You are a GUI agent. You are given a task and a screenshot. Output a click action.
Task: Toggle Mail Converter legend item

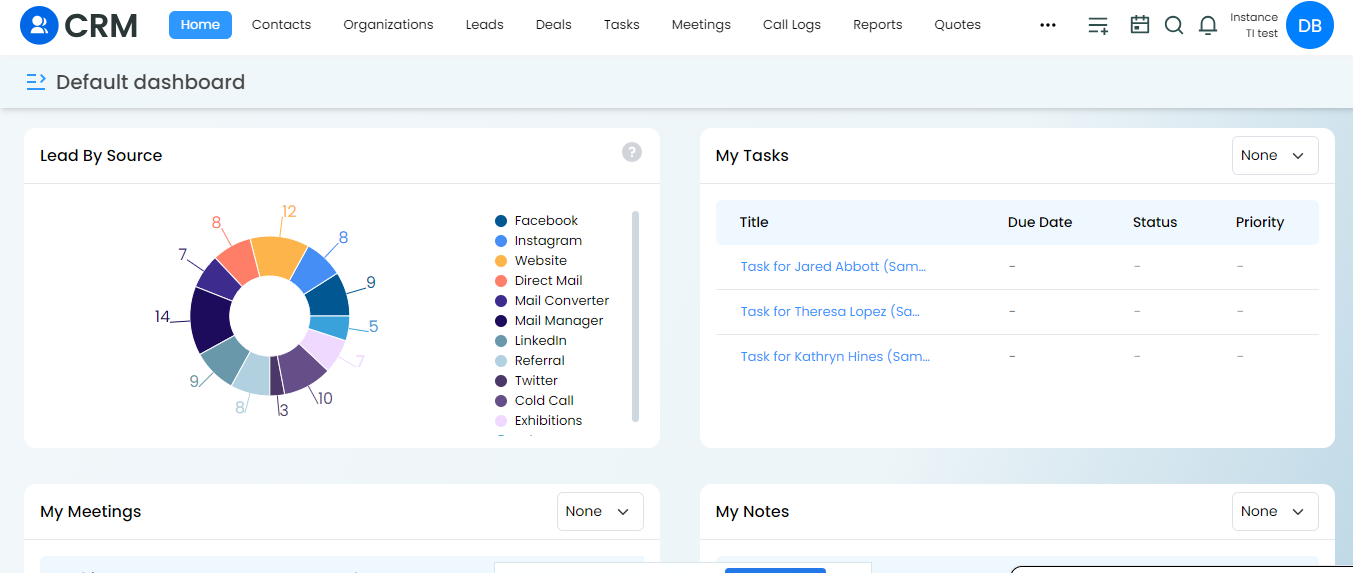(552, 301)
